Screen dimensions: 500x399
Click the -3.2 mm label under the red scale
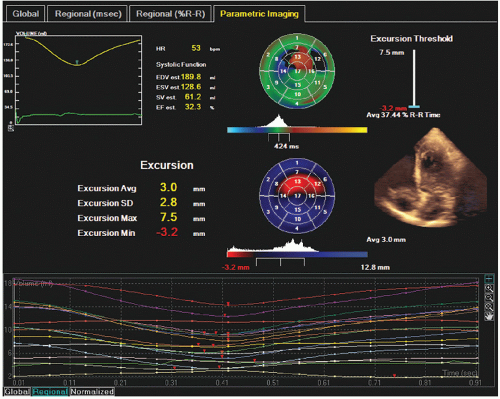235,267
